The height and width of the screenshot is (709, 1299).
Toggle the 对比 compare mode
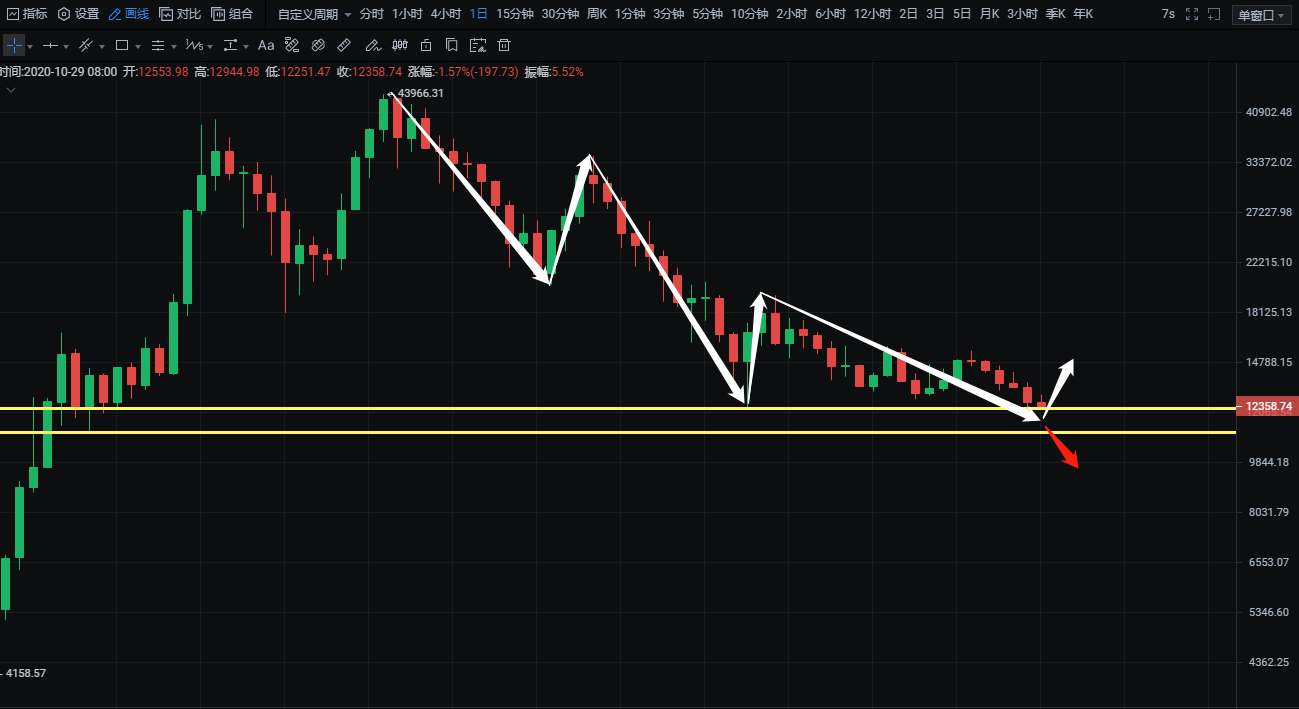(x=180, y=14)
